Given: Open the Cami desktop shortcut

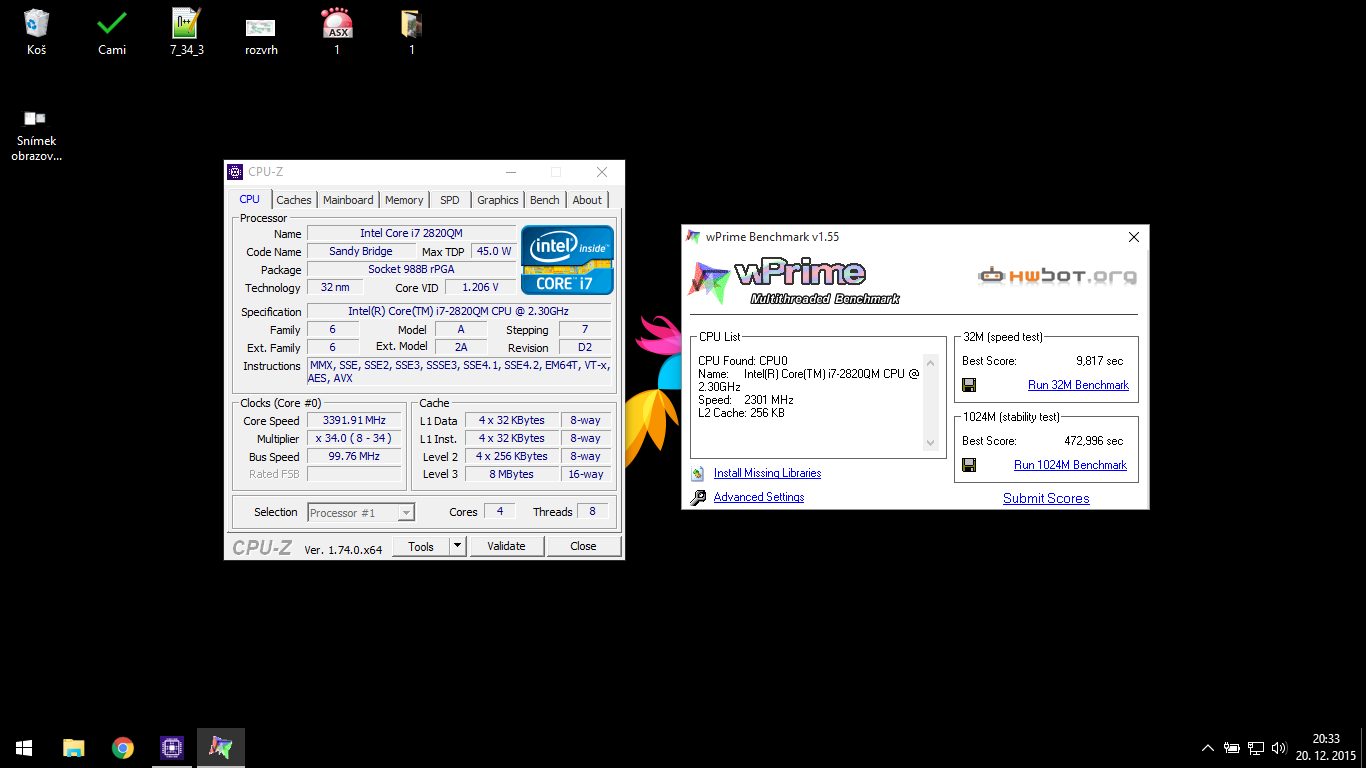Looking at the screenshot, I should 112,31.
